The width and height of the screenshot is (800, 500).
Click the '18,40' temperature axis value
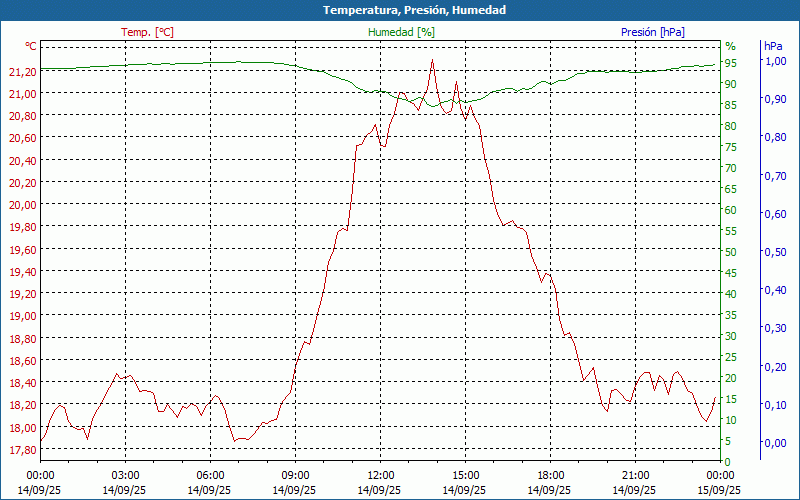23,383
